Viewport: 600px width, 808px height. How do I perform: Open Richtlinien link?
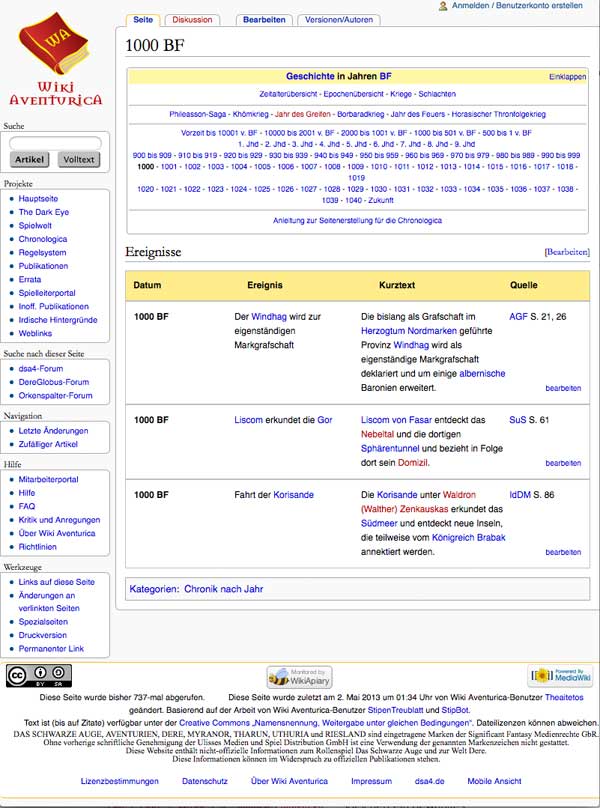pos(38,546)
